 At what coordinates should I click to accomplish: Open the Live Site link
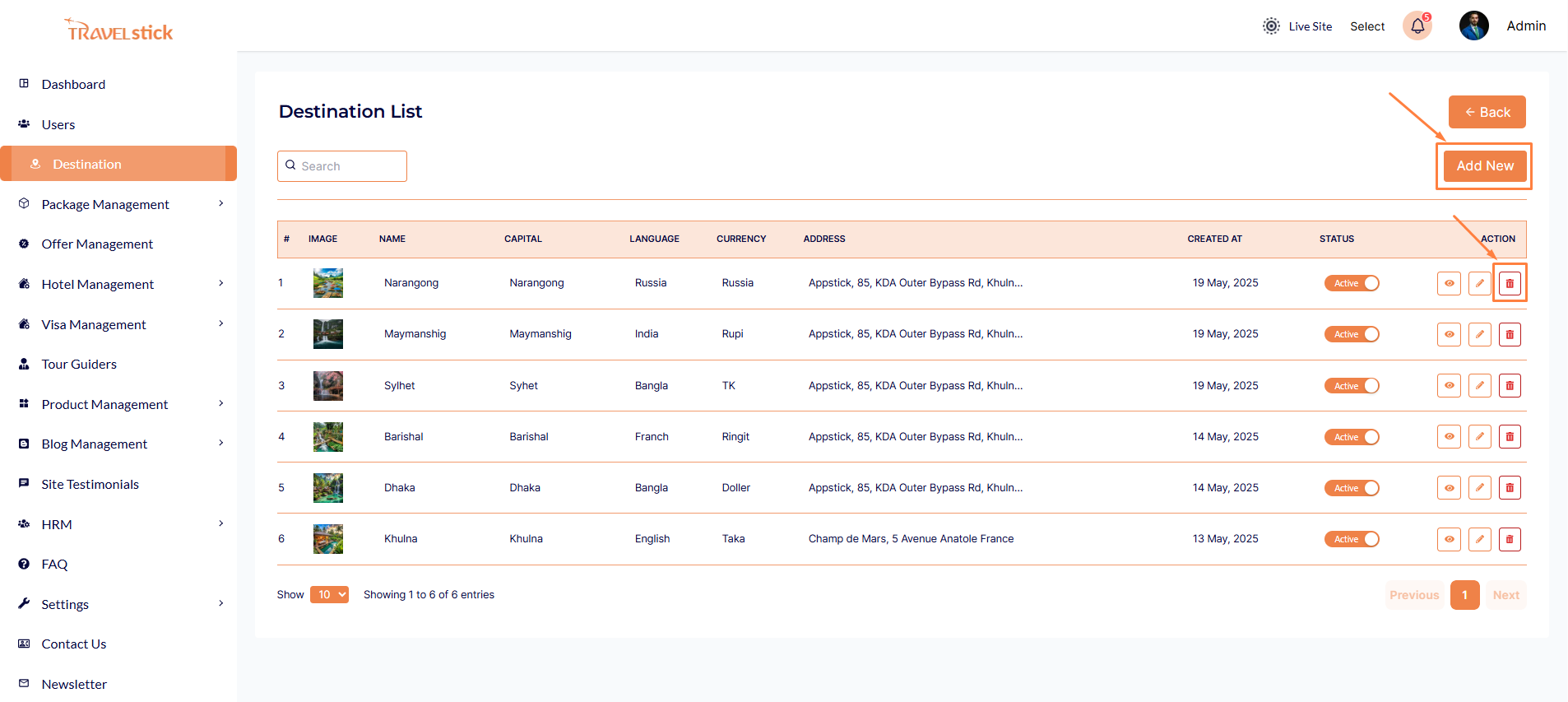coord(1310,26)
